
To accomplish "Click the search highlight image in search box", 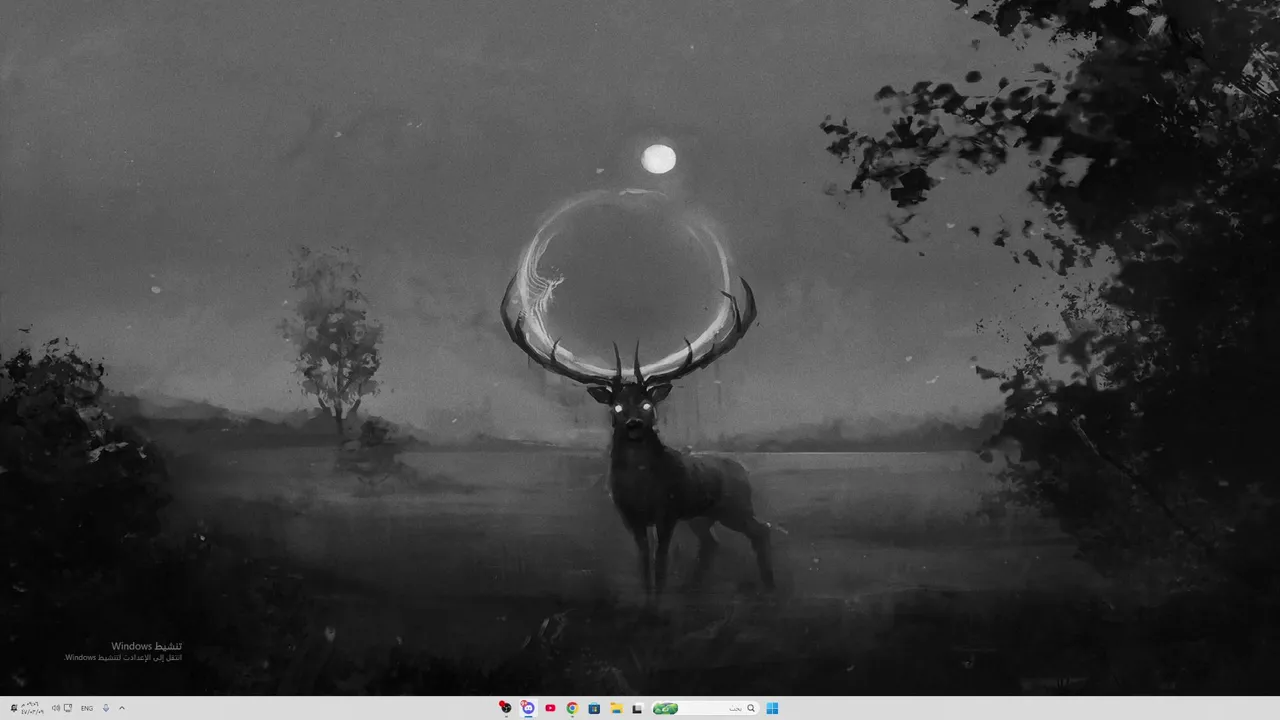I will pos(666,708).
